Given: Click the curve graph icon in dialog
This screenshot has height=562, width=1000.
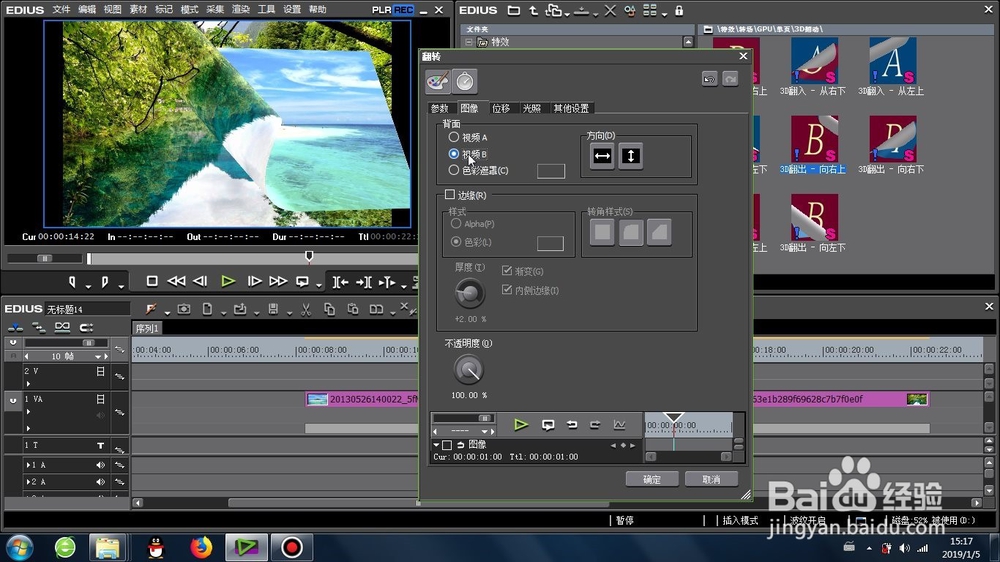Looking at the screenshot, I should pyautogui.click(x=619, y=425).
